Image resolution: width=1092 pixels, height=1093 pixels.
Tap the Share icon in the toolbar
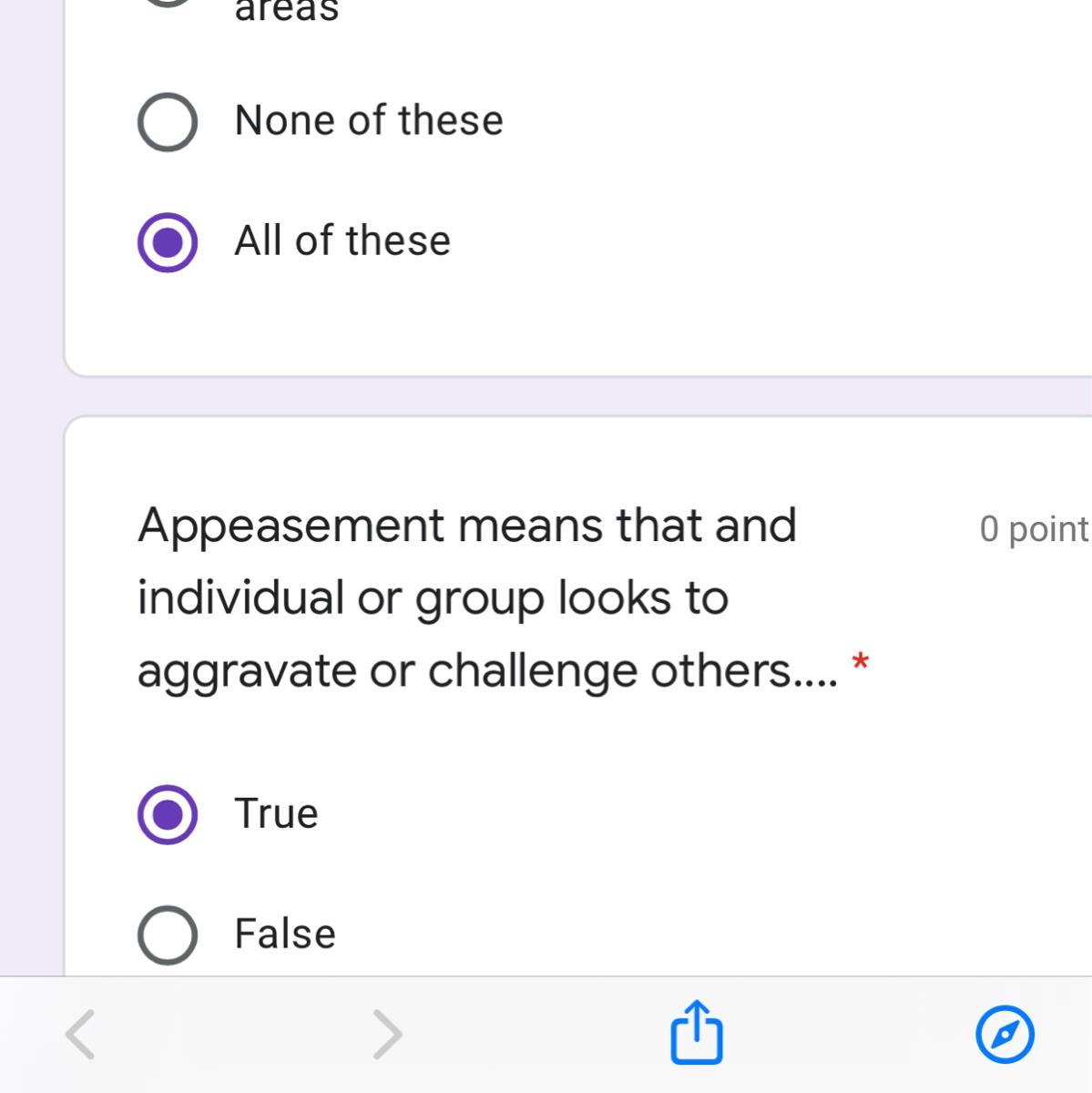pos(697,1033)
